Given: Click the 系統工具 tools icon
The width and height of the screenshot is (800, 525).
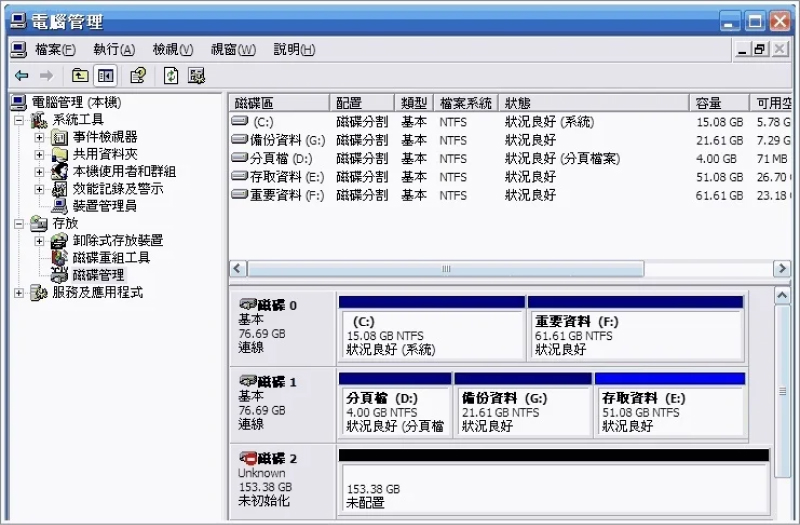Looking at the screenshot, I should coord(39,120).
